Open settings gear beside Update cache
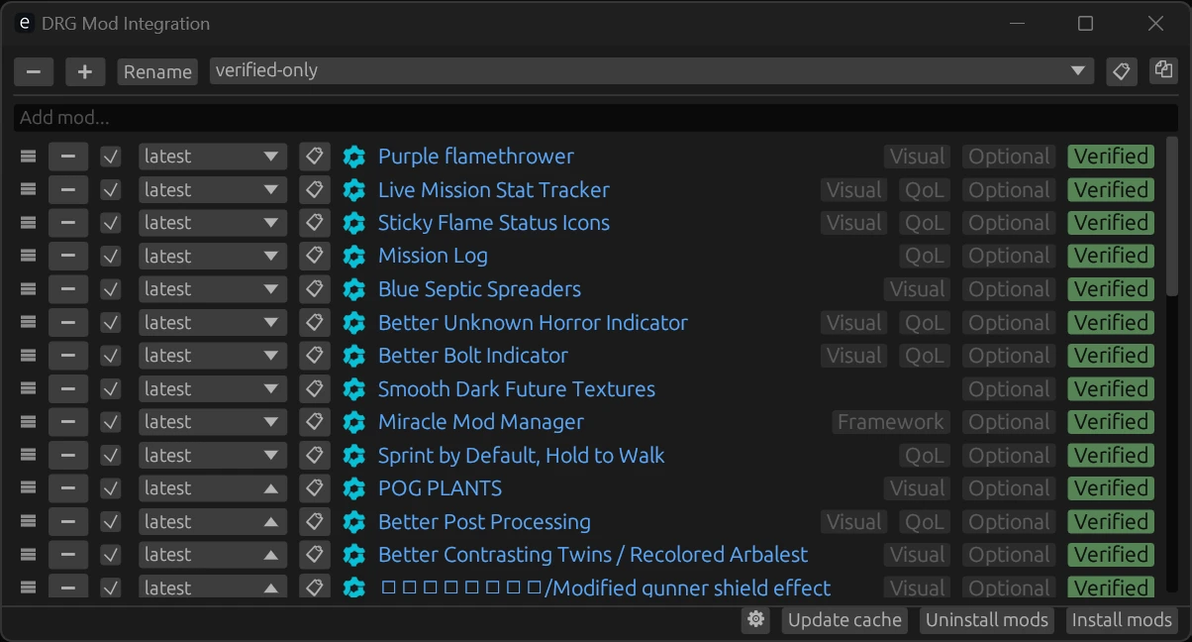Viewport: 1192px width, 642px height. click(x=756, y=620)
